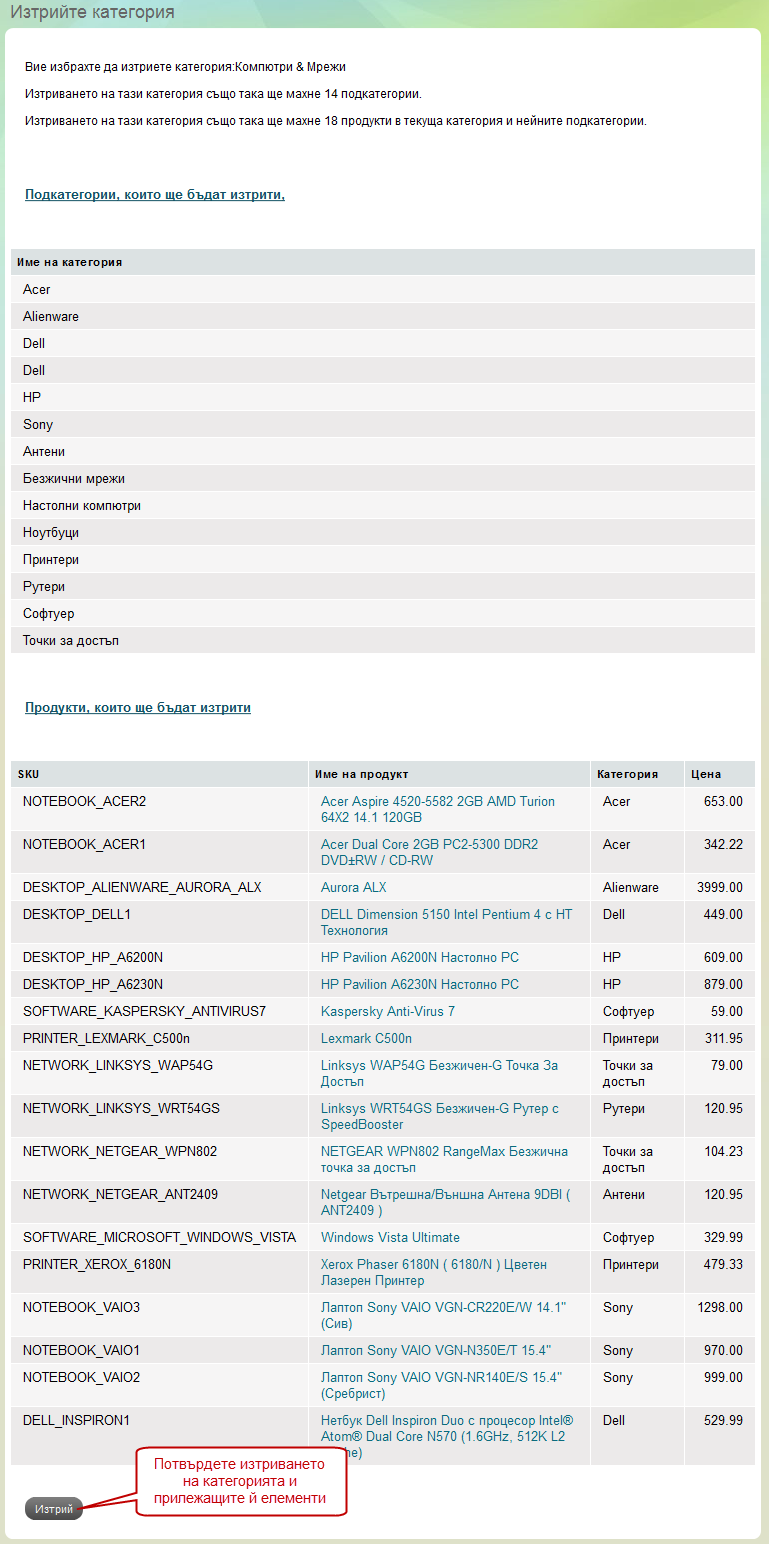The image size is (769, 1544).
Task: Open Windows Vista Ultimate product link
Action: pos(390,1237)
